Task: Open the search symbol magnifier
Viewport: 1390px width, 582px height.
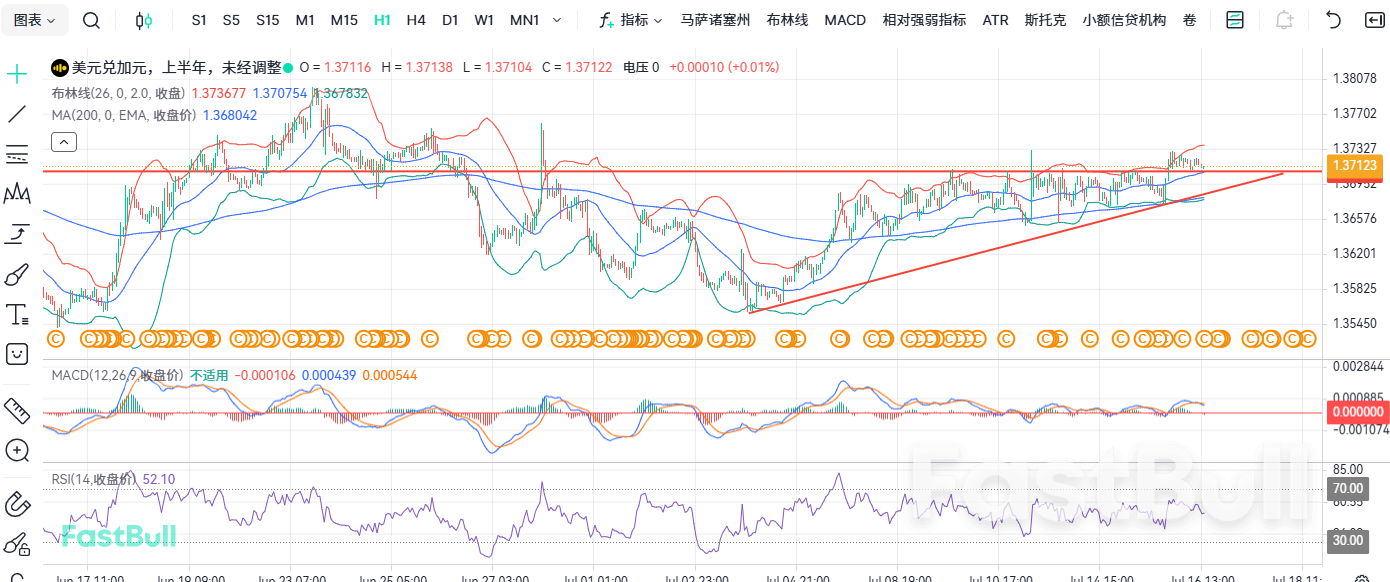Action: point(90,19)
